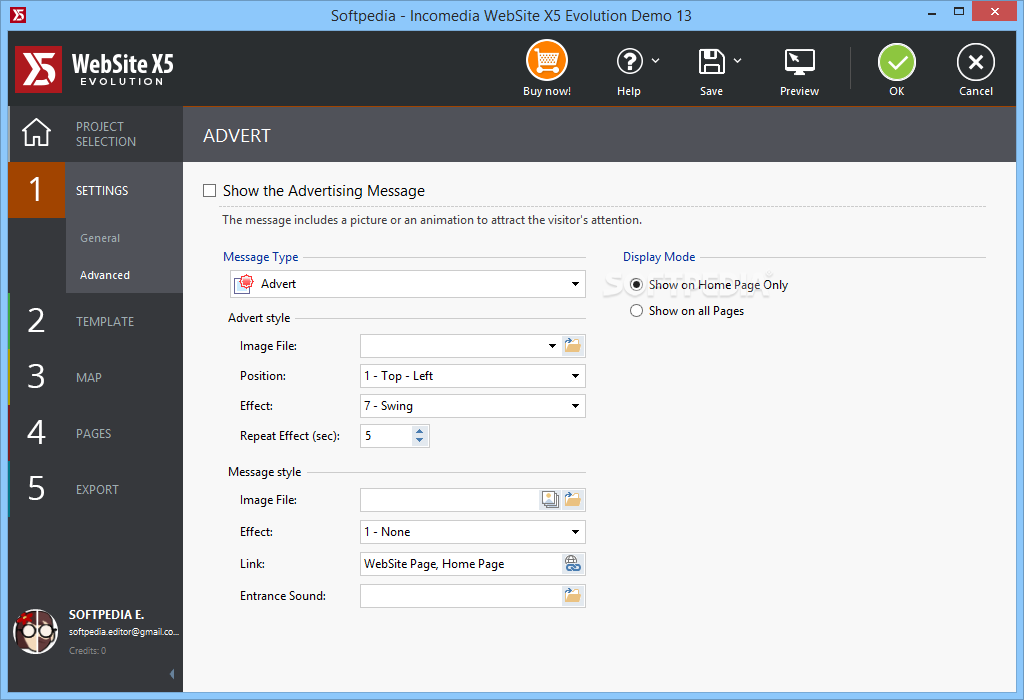Collapse the sidebar with arrow icon
This screenshot has height=700, width=1024.
[x=172, y=674]
